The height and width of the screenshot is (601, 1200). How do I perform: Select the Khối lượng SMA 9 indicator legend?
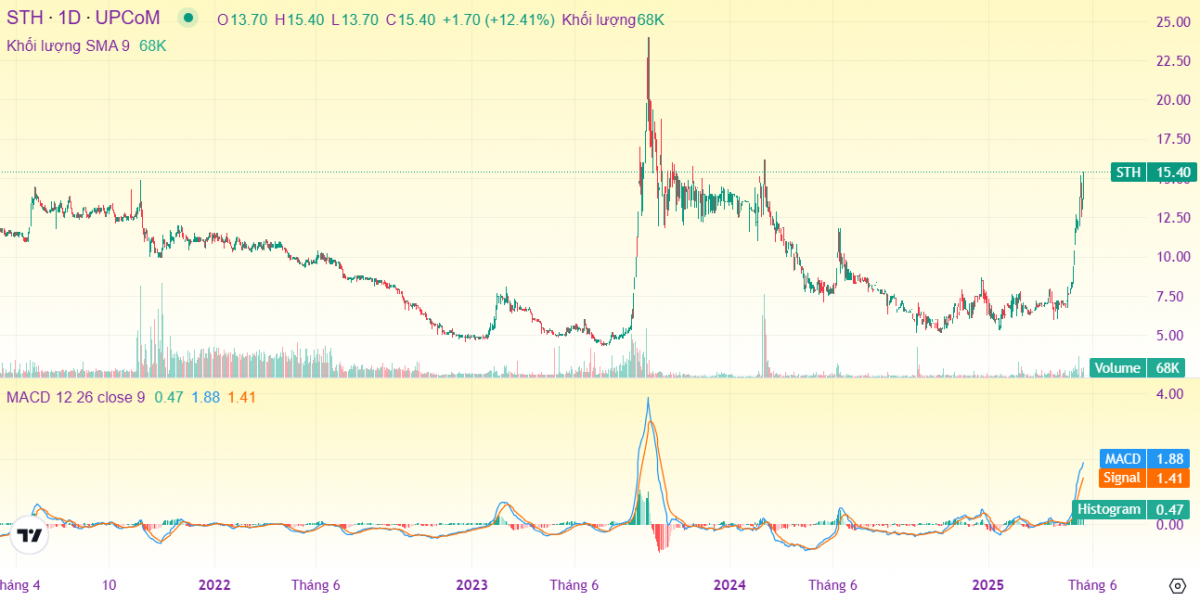69,46
